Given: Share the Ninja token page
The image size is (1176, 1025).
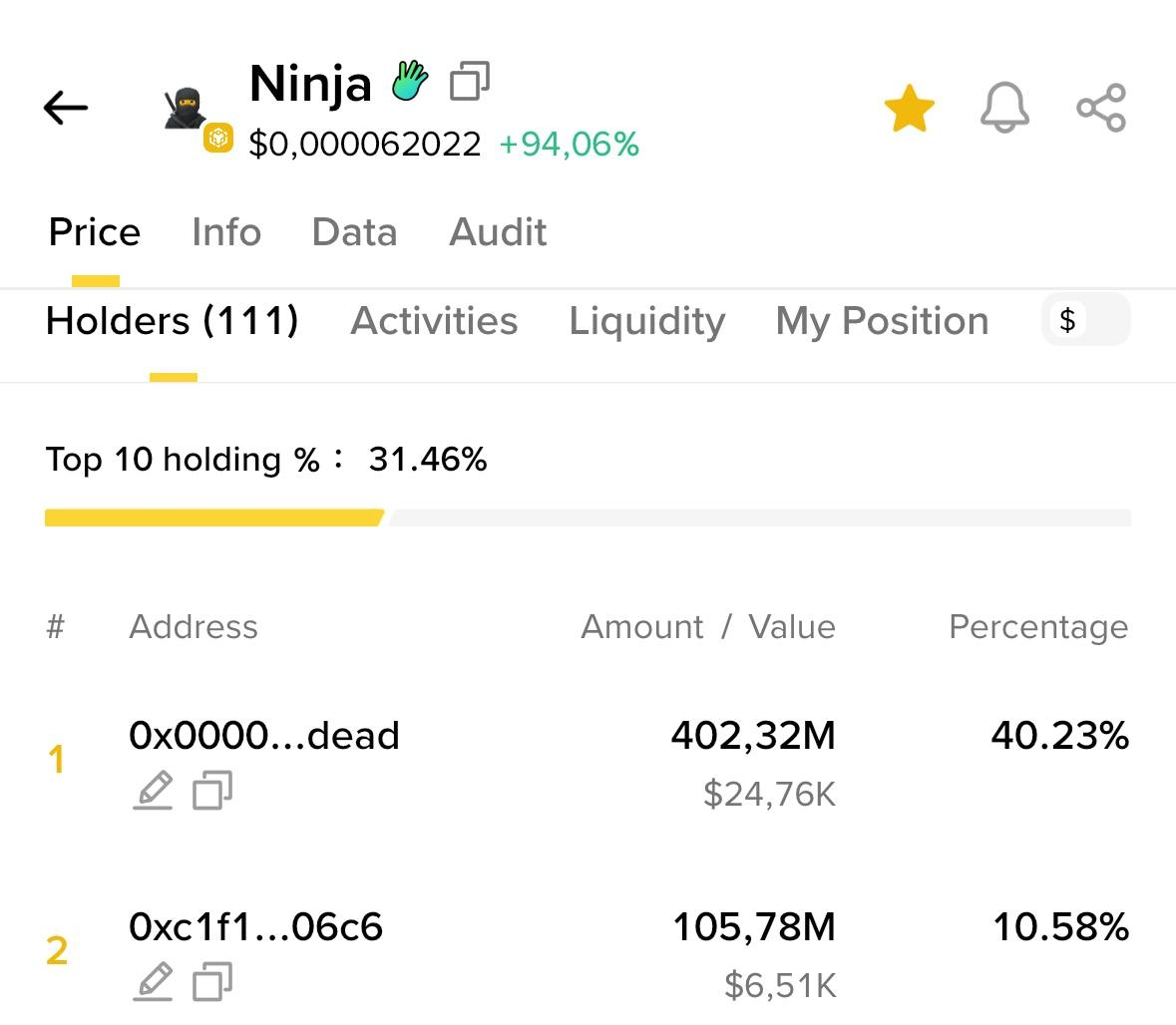Looking at the screenshot, I should point(1101,108).
